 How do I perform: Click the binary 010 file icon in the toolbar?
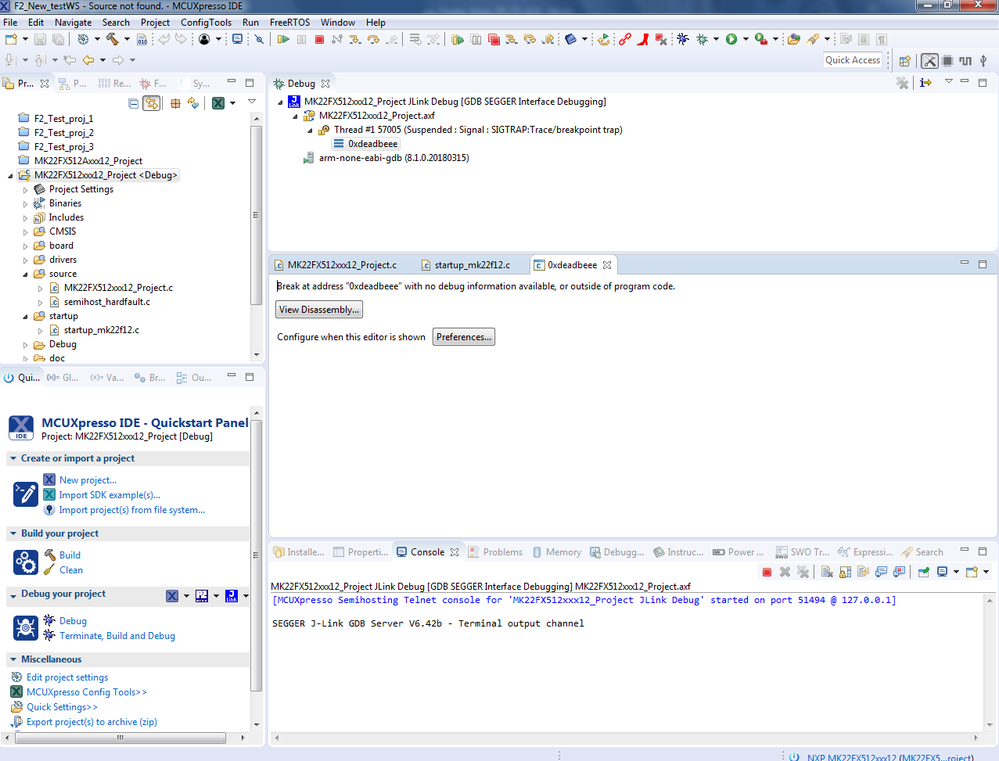click(142, 40)
